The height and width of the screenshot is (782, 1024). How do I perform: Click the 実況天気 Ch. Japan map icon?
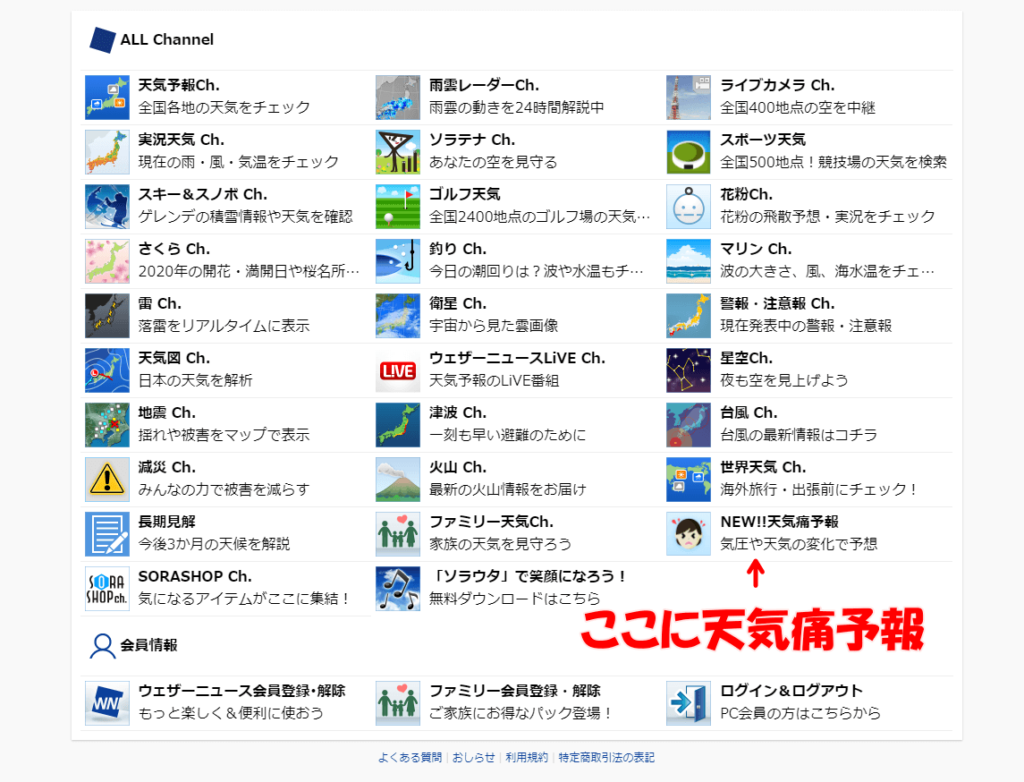click(107, 152)
